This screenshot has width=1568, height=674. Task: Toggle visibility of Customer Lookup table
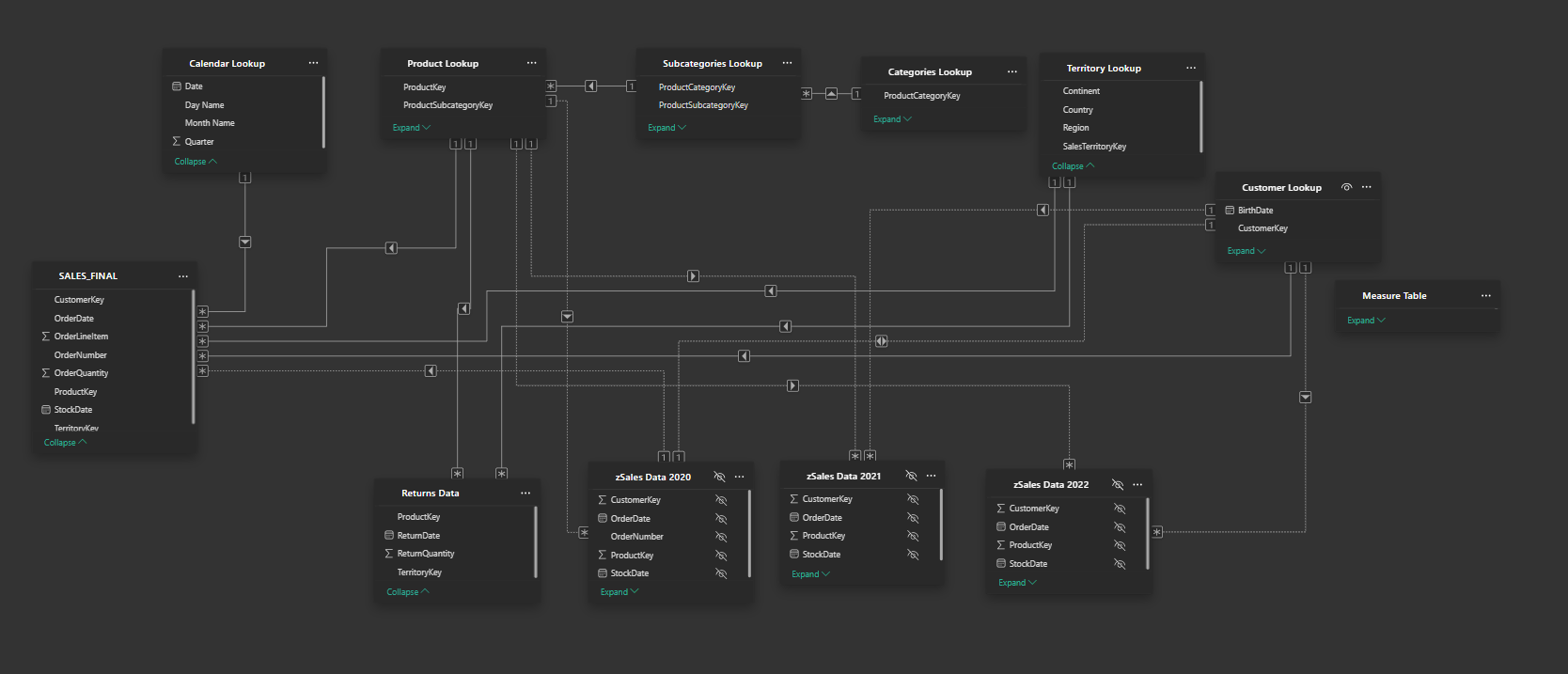[1346, 187]
